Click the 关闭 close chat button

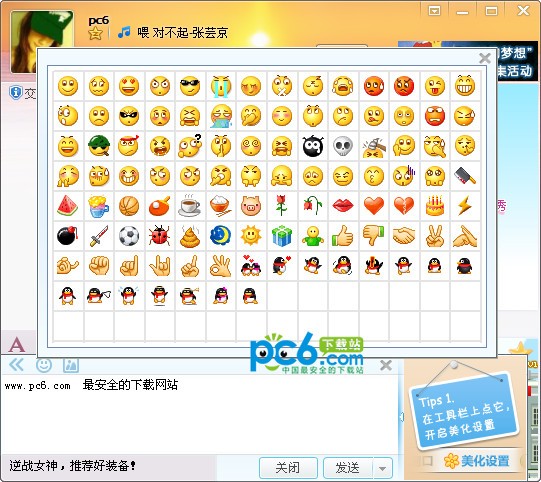288,468
